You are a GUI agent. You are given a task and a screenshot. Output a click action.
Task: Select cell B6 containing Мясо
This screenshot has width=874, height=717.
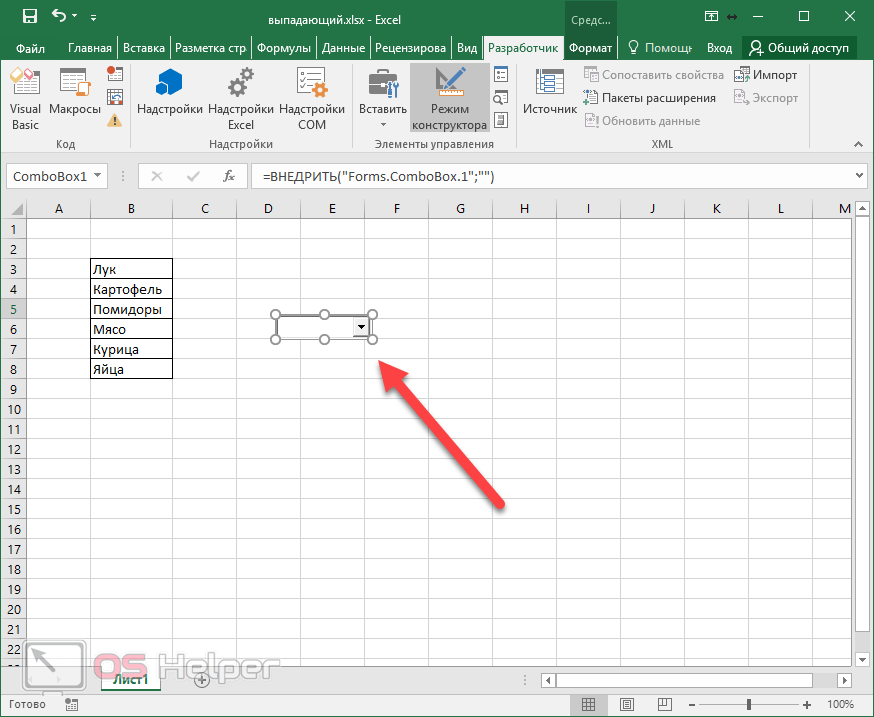tap(131, 329)
